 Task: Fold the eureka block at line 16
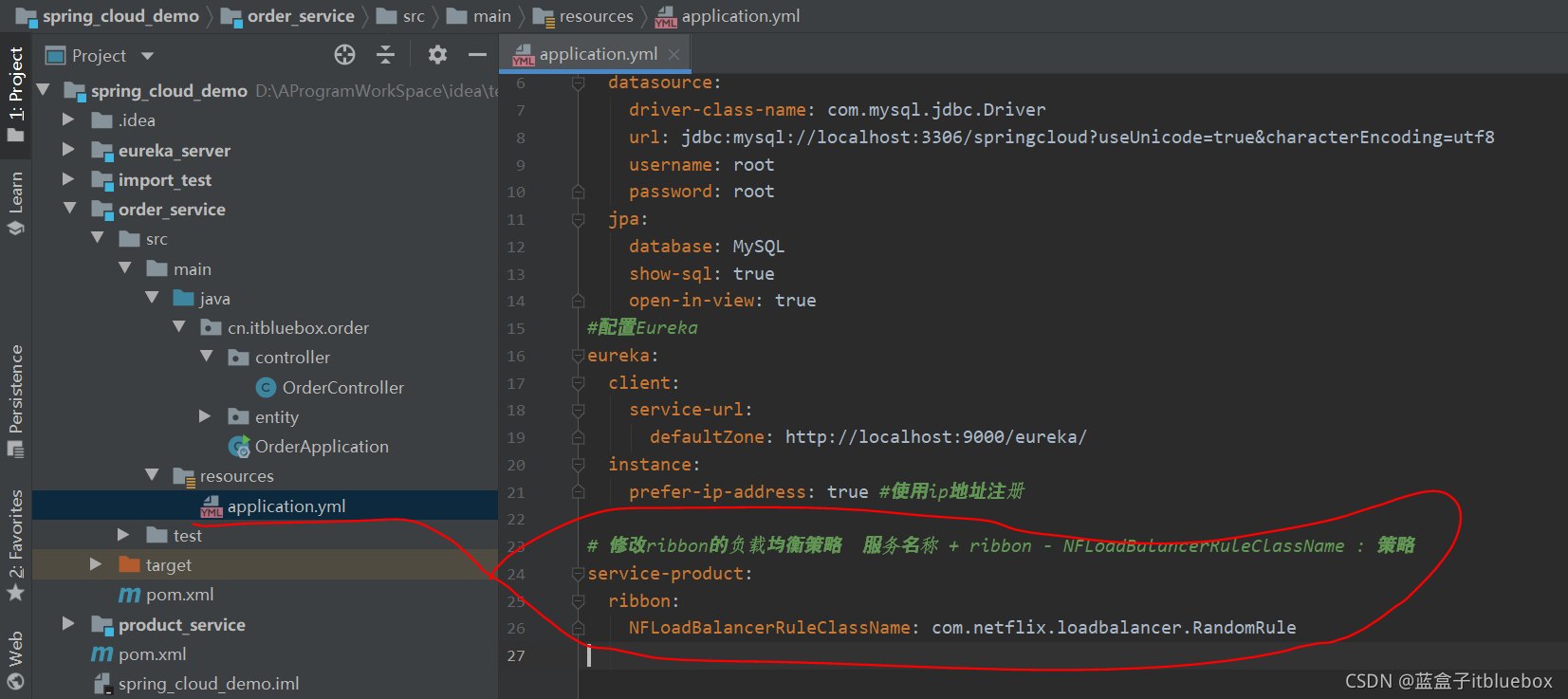pos(578,356)
